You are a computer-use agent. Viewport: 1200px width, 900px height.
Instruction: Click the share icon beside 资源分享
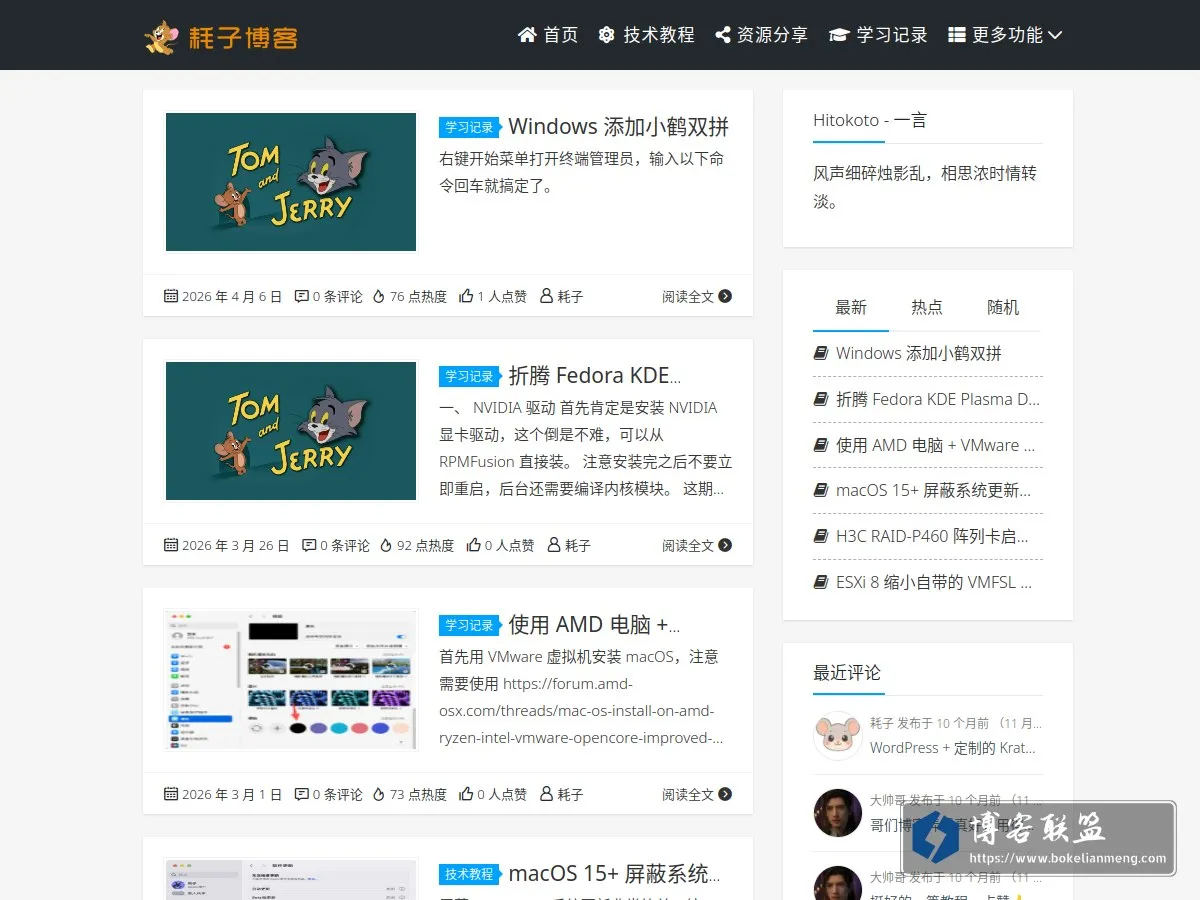click(722, 35)
